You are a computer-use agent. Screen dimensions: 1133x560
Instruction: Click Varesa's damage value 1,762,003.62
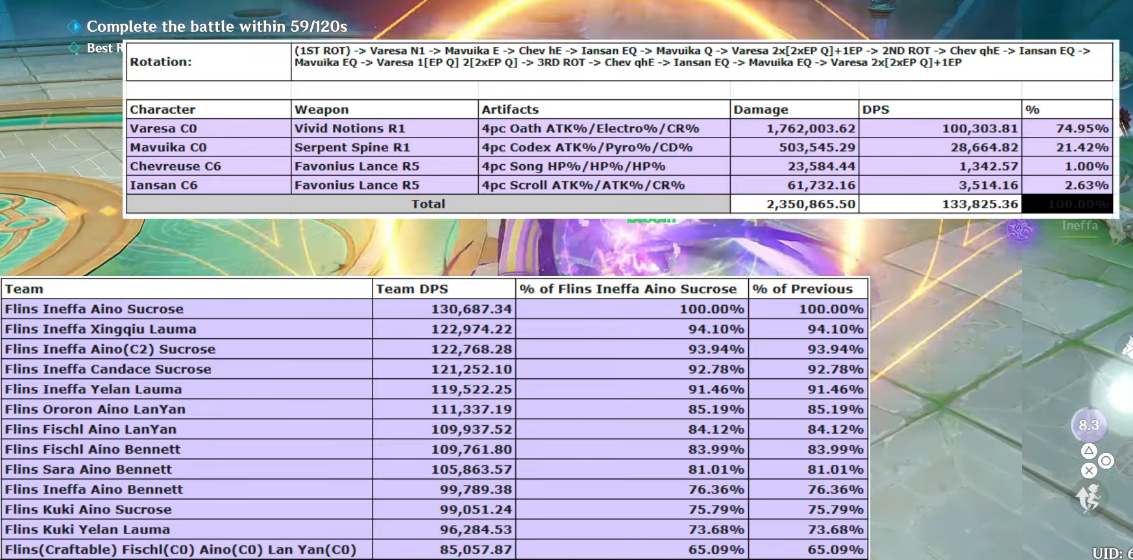(795, 129)
